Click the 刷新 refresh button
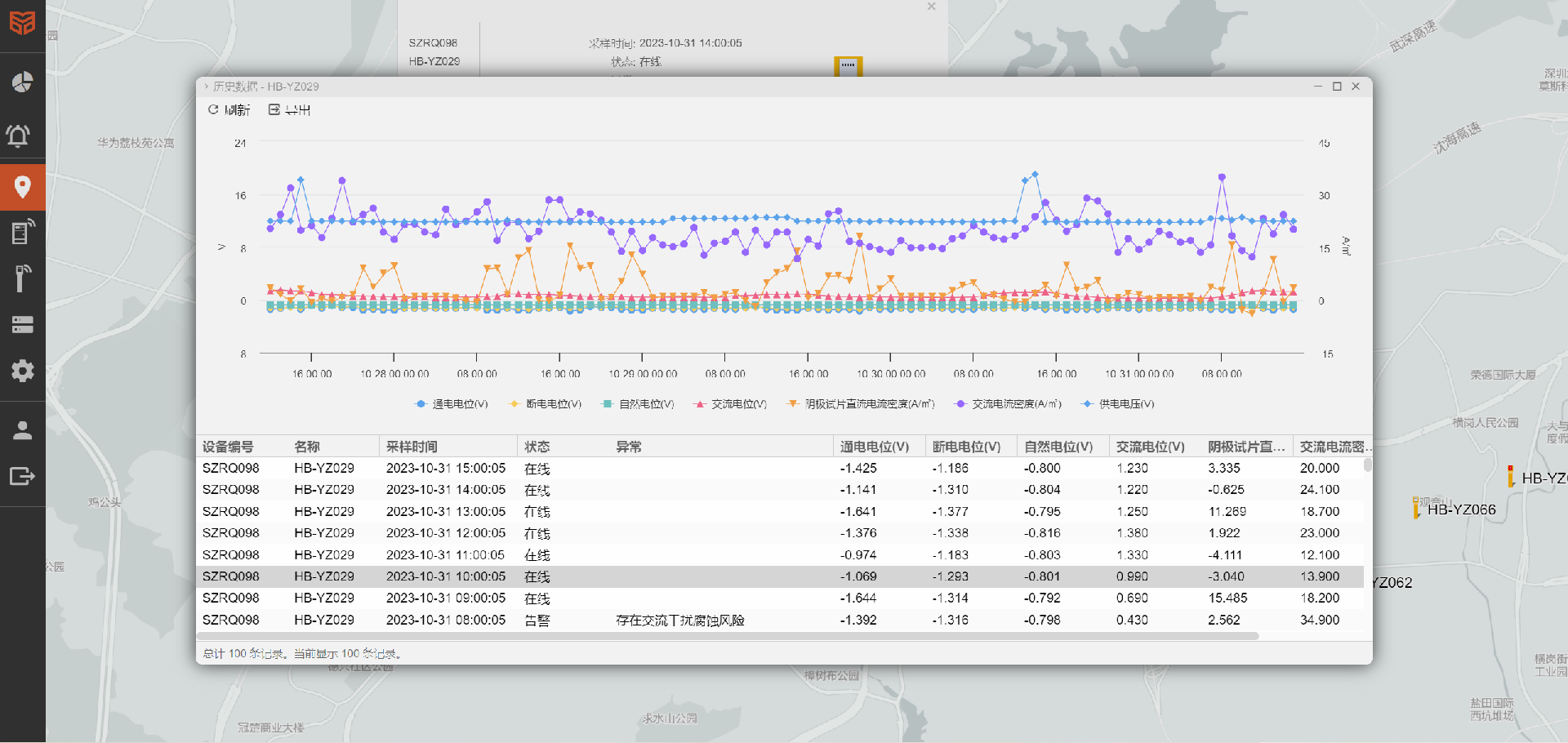Viewport: 1568px width, 743px height. (x=229, y=110)
